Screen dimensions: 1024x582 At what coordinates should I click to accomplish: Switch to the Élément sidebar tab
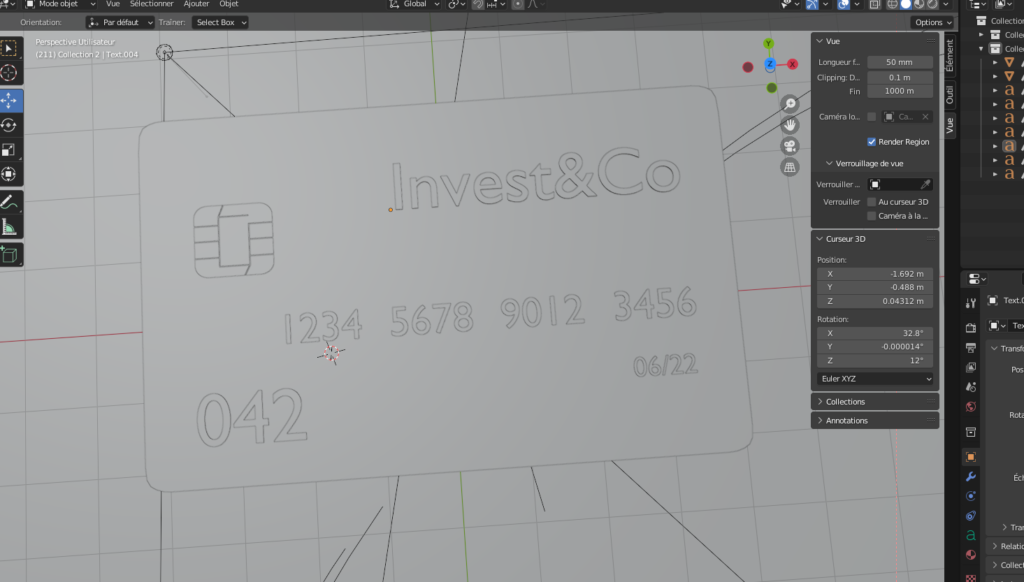(950, 55)
